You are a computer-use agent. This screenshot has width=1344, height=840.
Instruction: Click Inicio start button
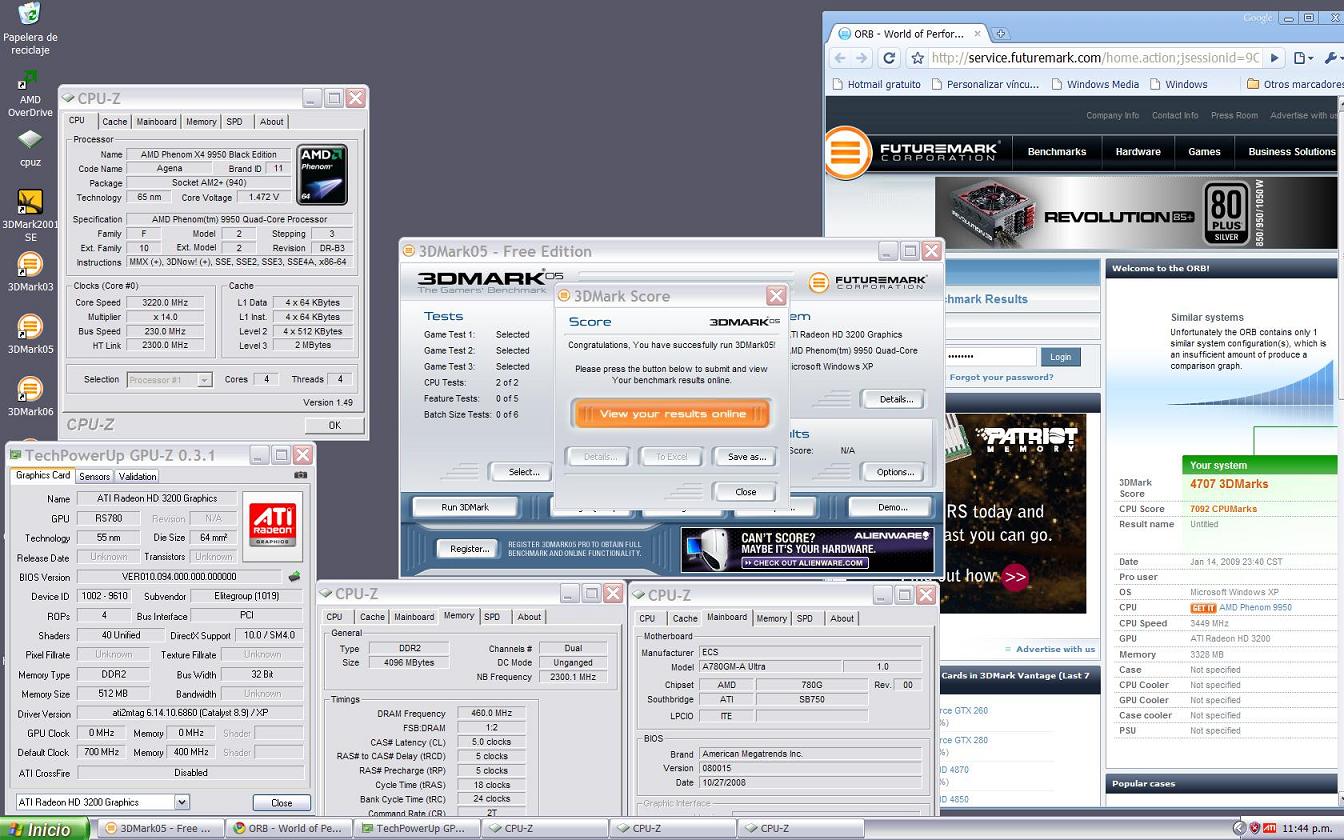click(45, 828)
